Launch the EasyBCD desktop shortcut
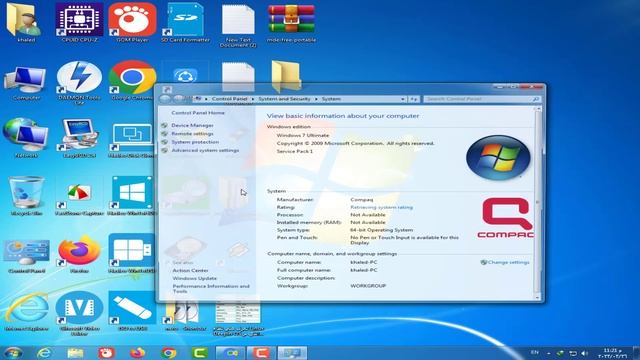 (x=79, y=138)
